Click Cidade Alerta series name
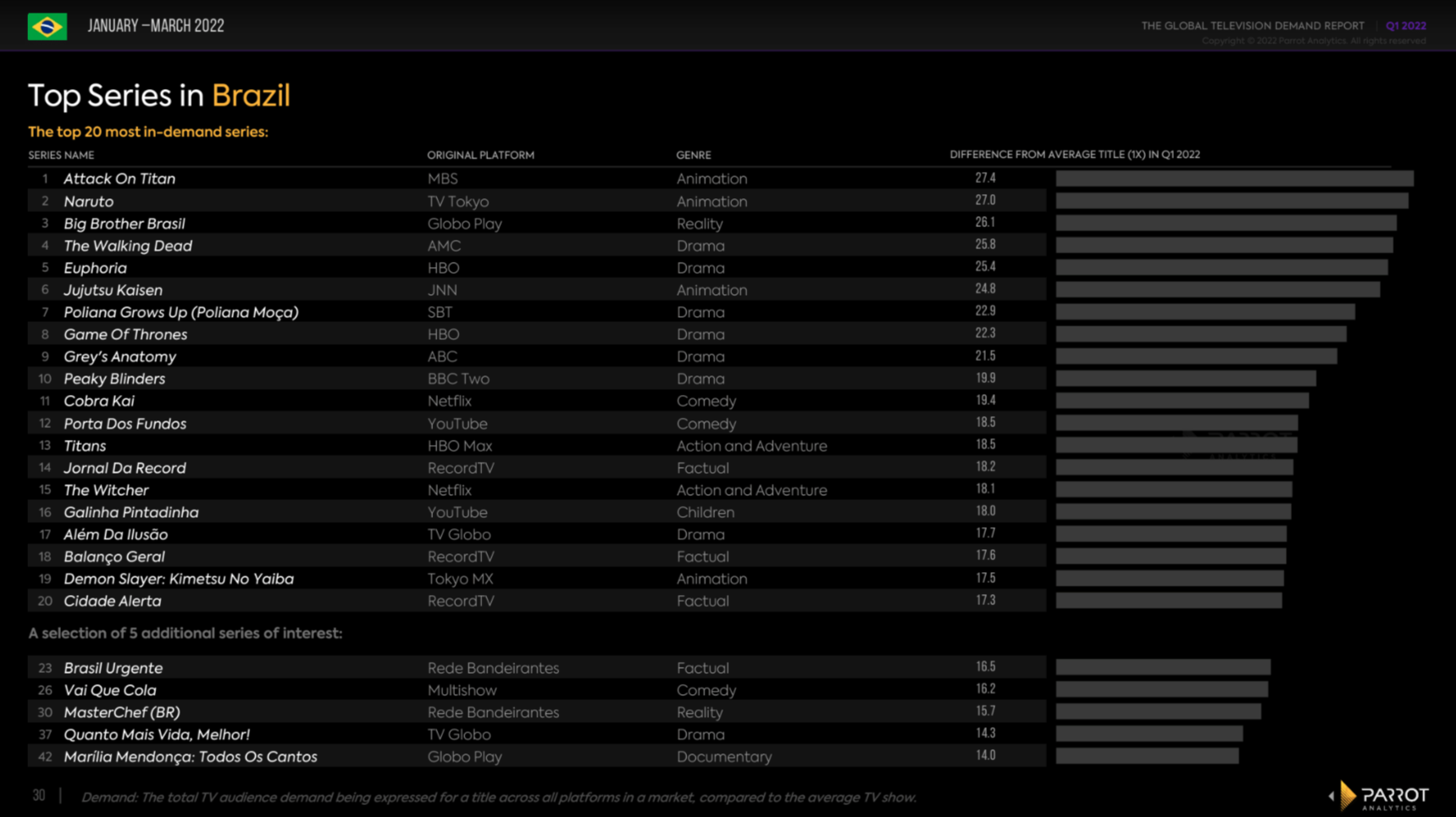This screenshot has width=1456, height=817. 113,601
